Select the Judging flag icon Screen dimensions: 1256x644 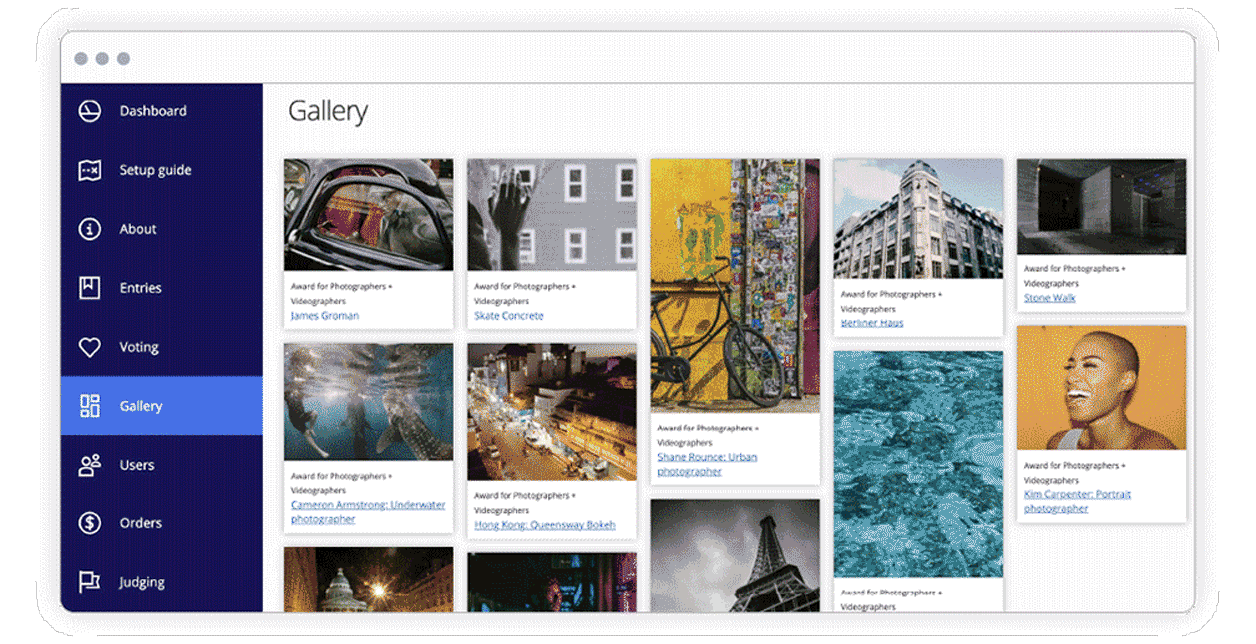[x=88, y=581]
